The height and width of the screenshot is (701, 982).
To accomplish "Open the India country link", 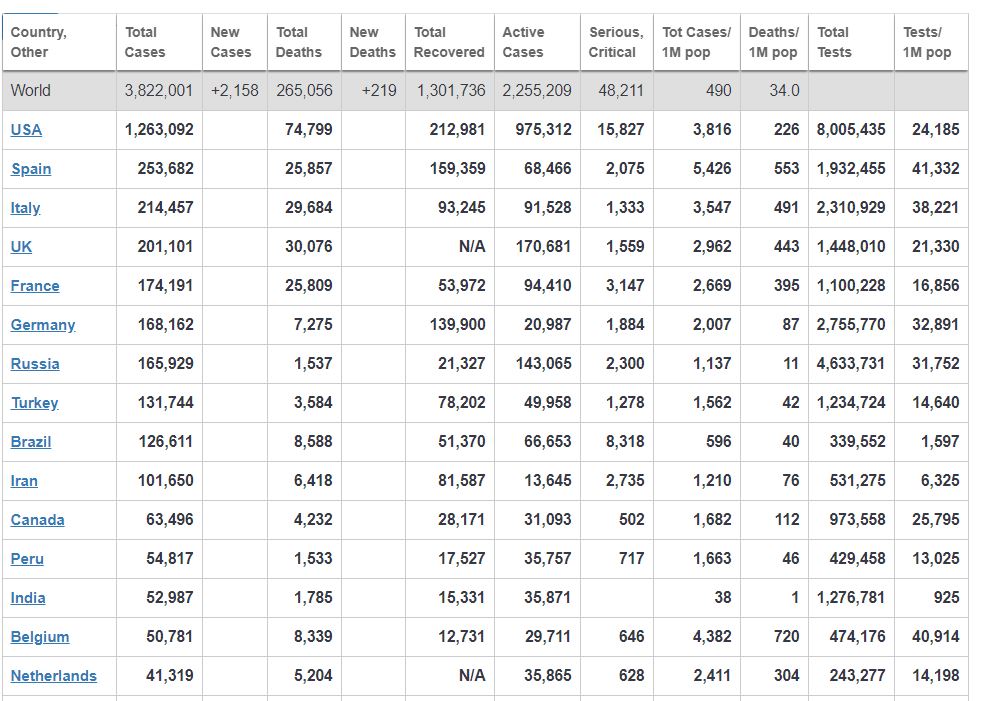I will (28, 598).
